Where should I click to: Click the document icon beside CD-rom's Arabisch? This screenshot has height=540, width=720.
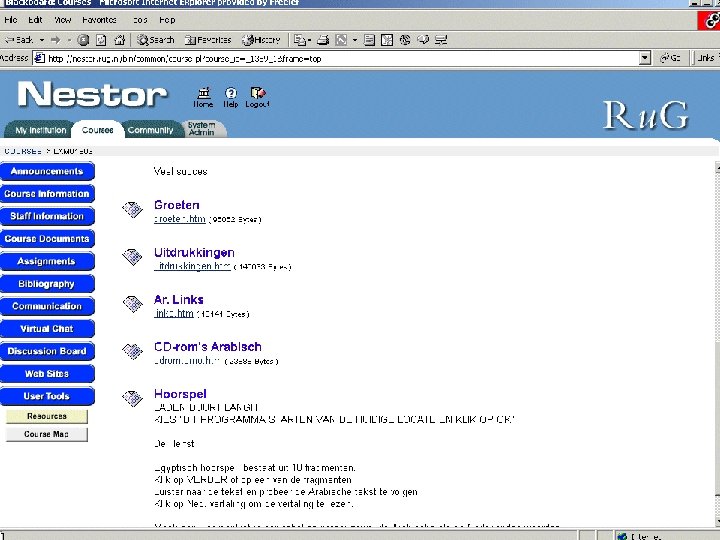point(132,351)
